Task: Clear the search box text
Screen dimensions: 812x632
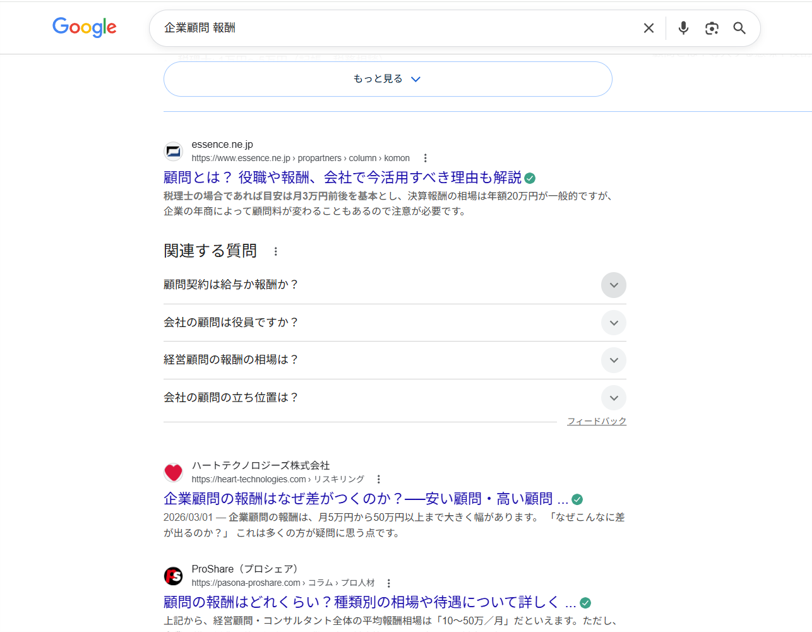Action: tap(648, 28)
